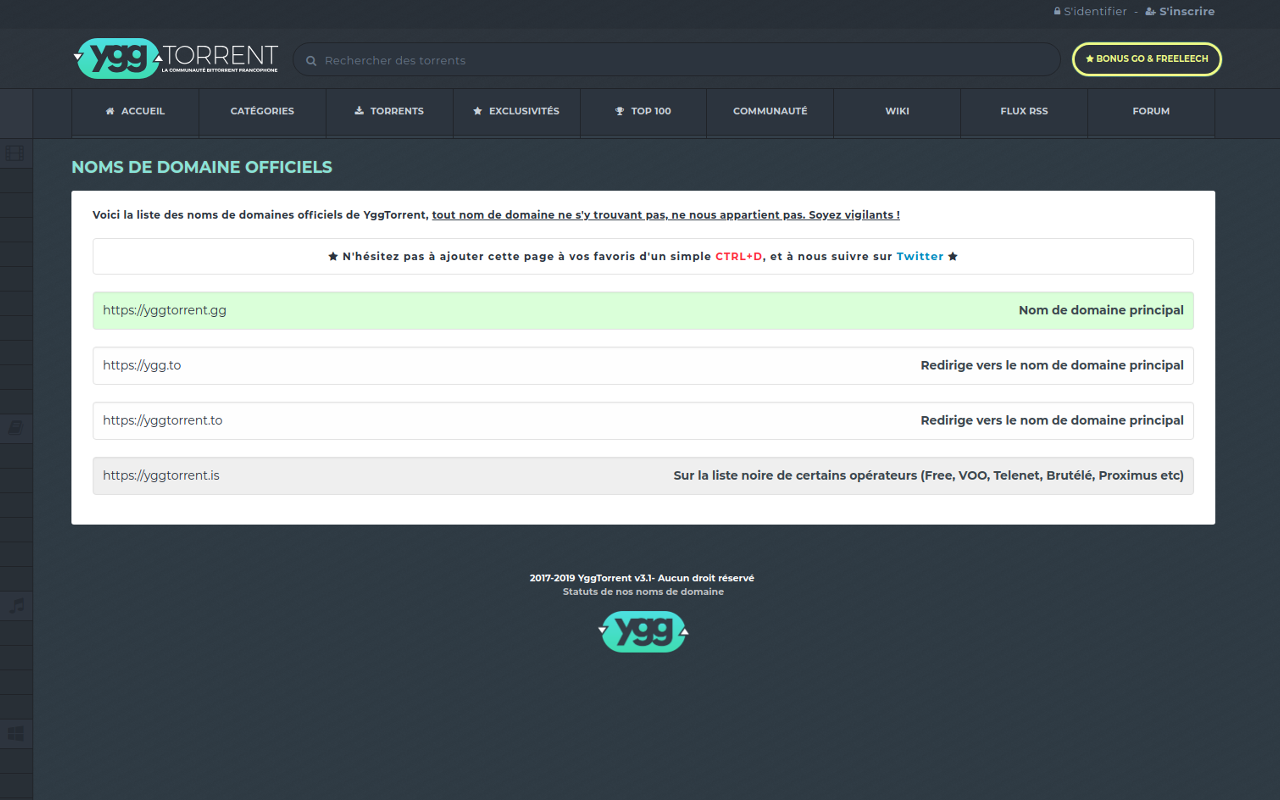The height and width of the screenshot is (800, 1280).
Task: Open the music note sidebar category
Action: (x=16, y=605)
